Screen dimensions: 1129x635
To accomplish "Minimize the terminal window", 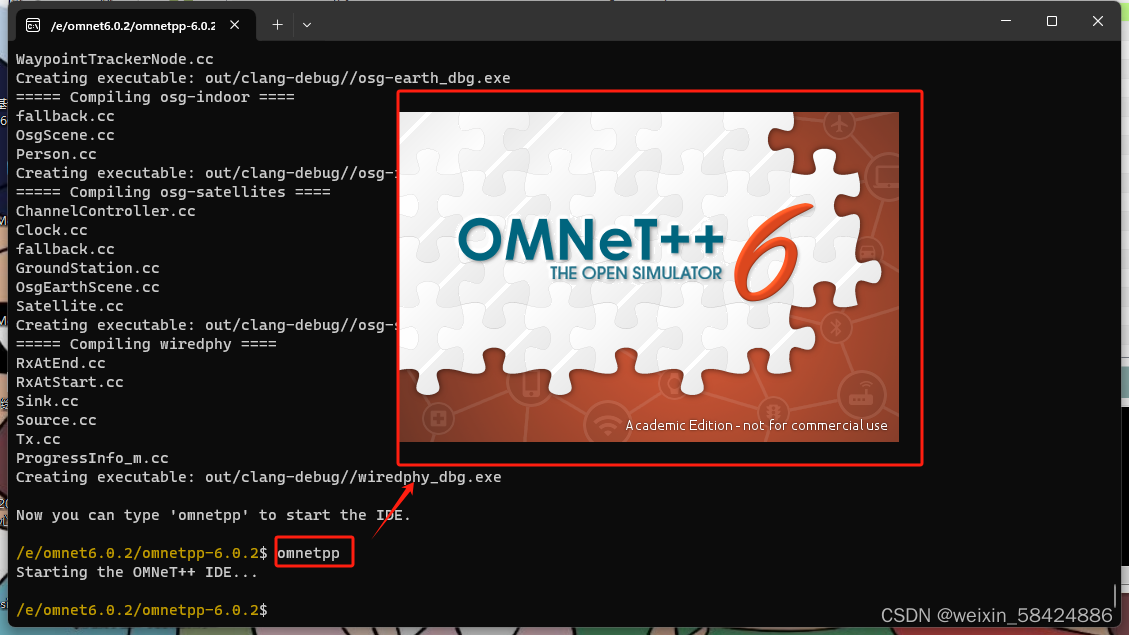I will coord(1006,21).
